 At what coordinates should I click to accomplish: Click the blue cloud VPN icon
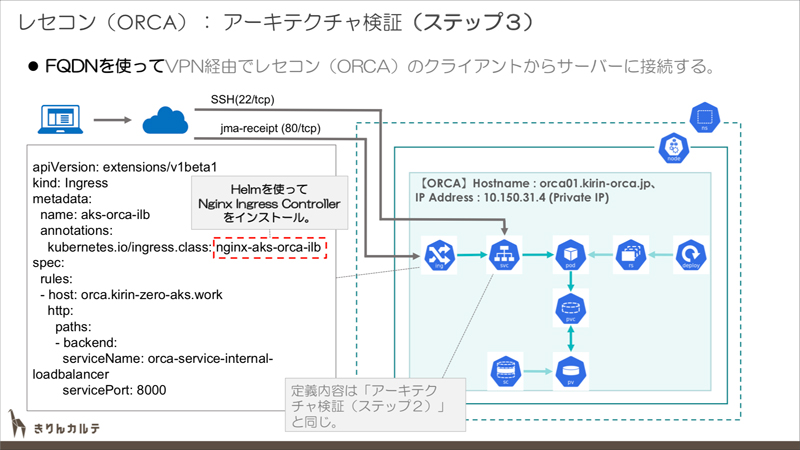[165, 120]
